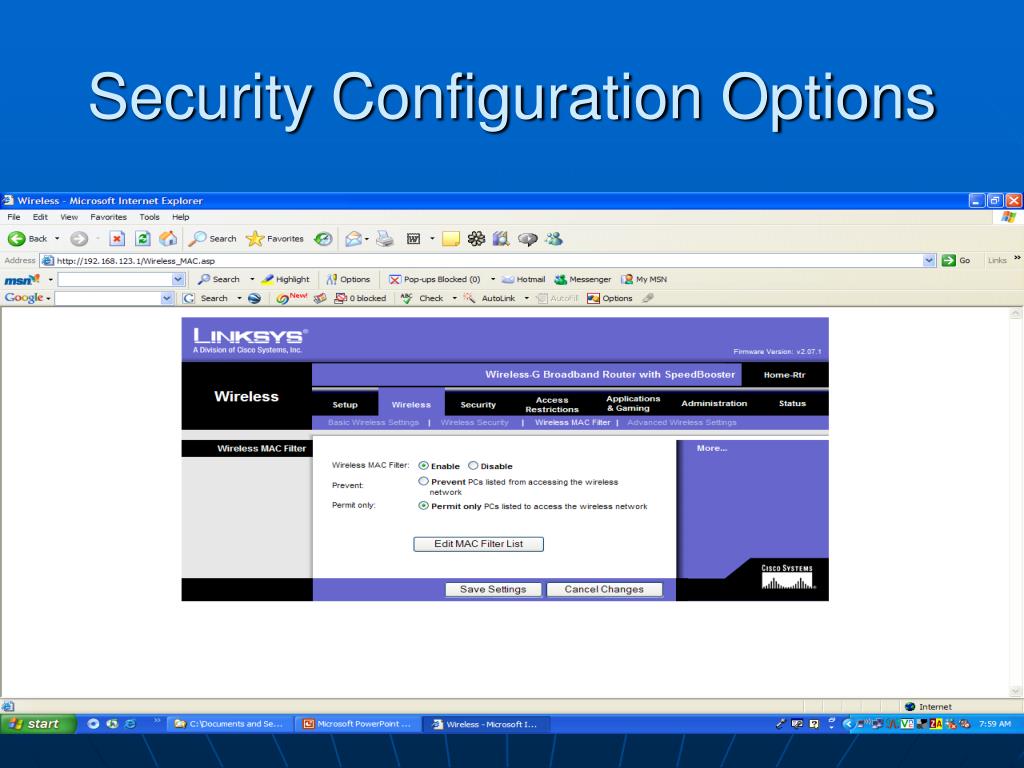Screen dimensions: 1024x768
Task: Open the AutoLink dropdown arrow
Action: [526, 298]
